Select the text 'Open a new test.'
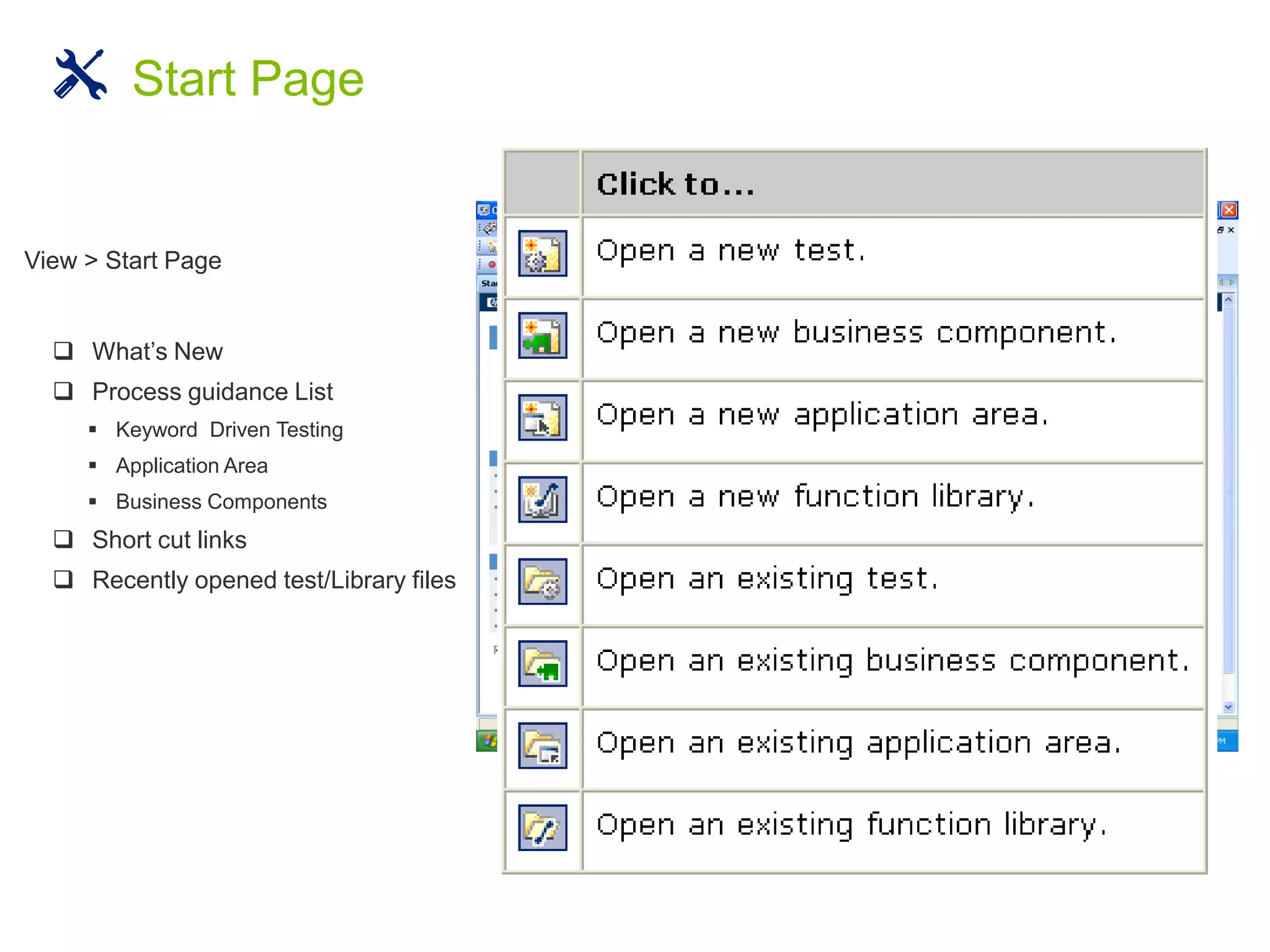The width and height of the screenshot is (1270, 952). [730, 250]
